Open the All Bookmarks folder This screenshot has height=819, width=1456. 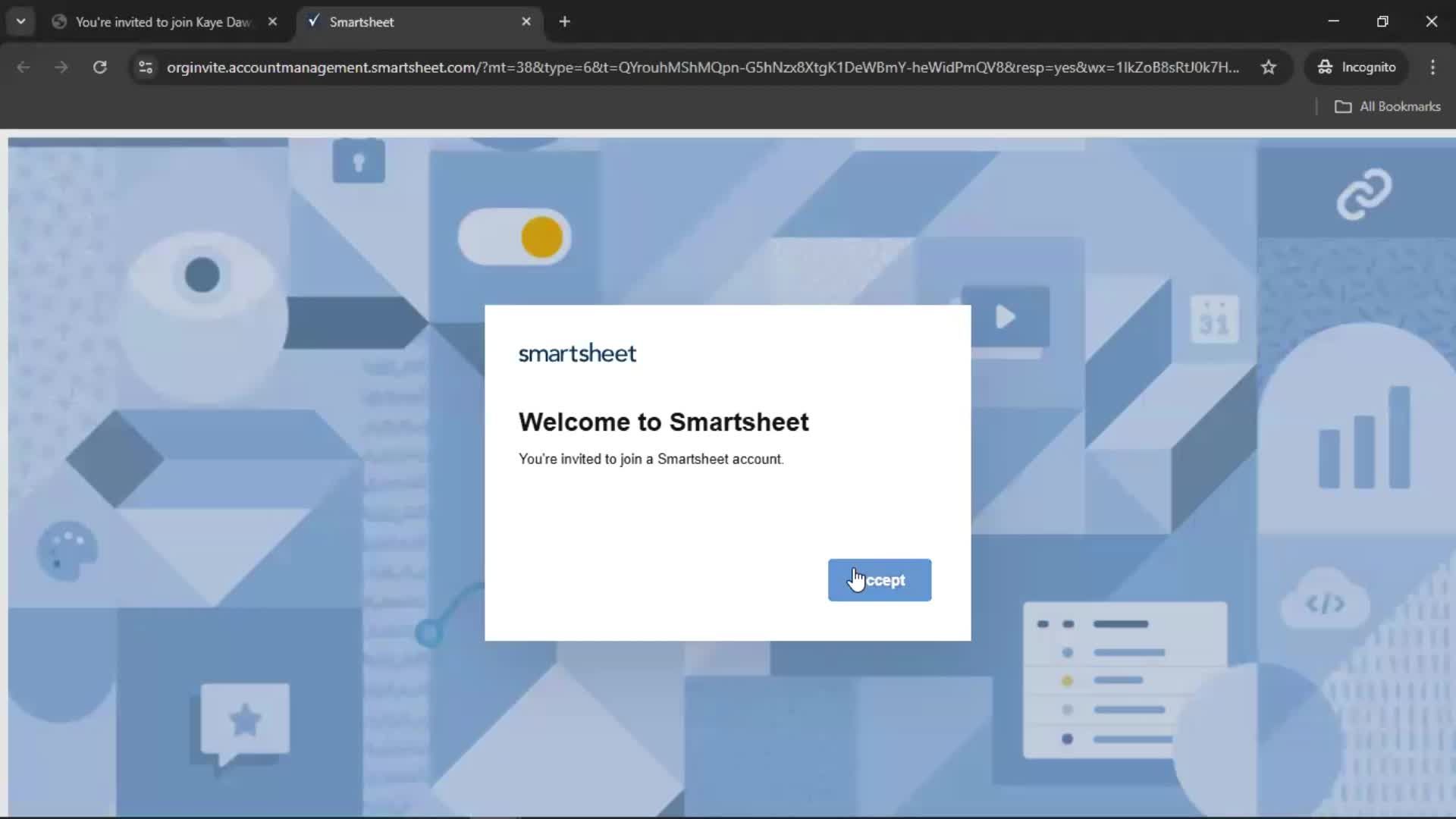tap(1388, 106)
